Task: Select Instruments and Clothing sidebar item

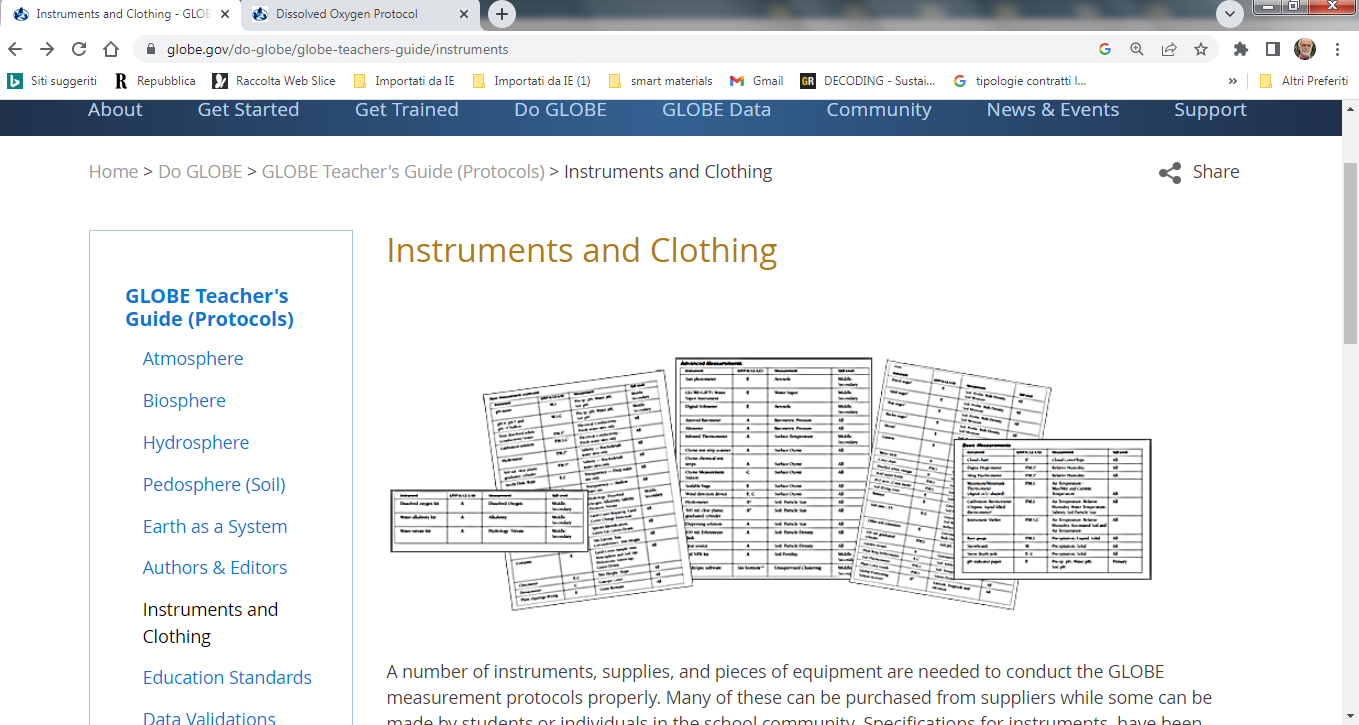Action: (x=210, y=623)
